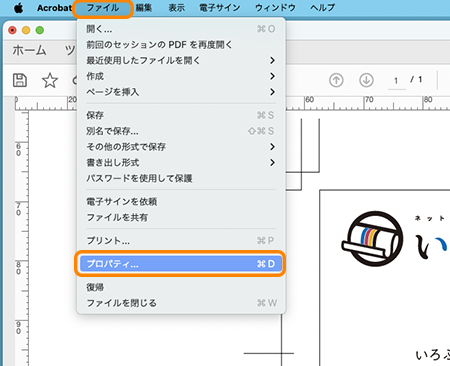Open the ファイル menu

coord(103,8)
